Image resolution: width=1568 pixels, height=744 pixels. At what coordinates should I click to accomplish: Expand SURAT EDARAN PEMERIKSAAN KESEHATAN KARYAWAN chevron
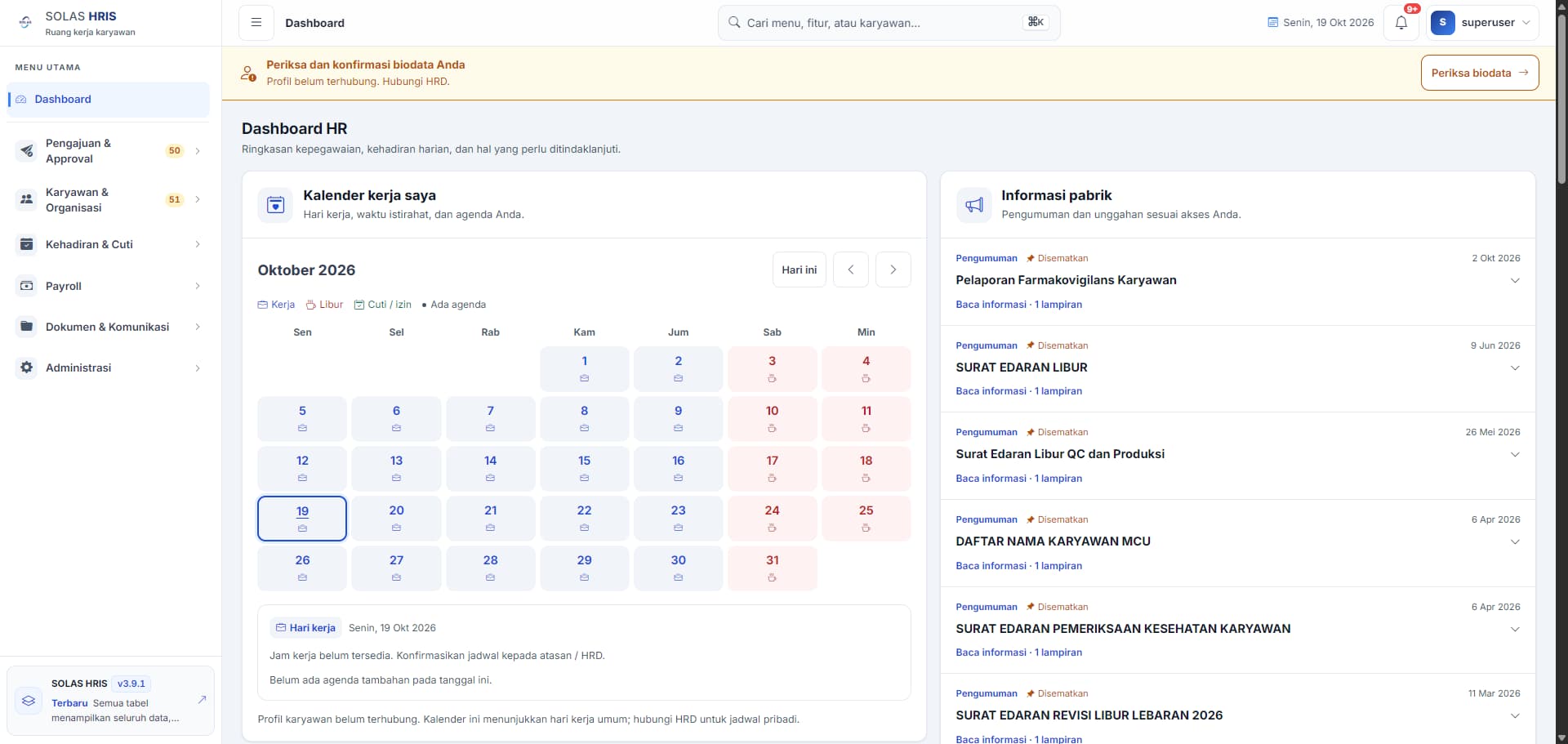tap(1515, 630)
